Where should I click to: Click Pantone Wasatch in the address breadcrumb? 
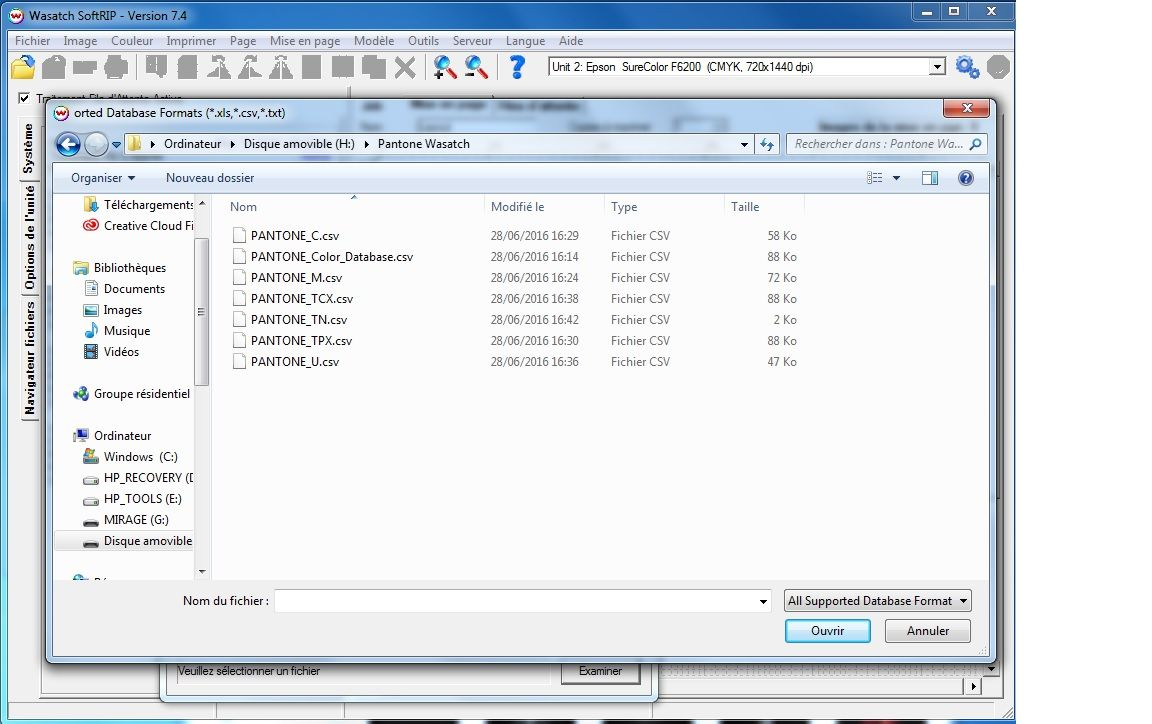pyautogui.click(x=424, y=144)
